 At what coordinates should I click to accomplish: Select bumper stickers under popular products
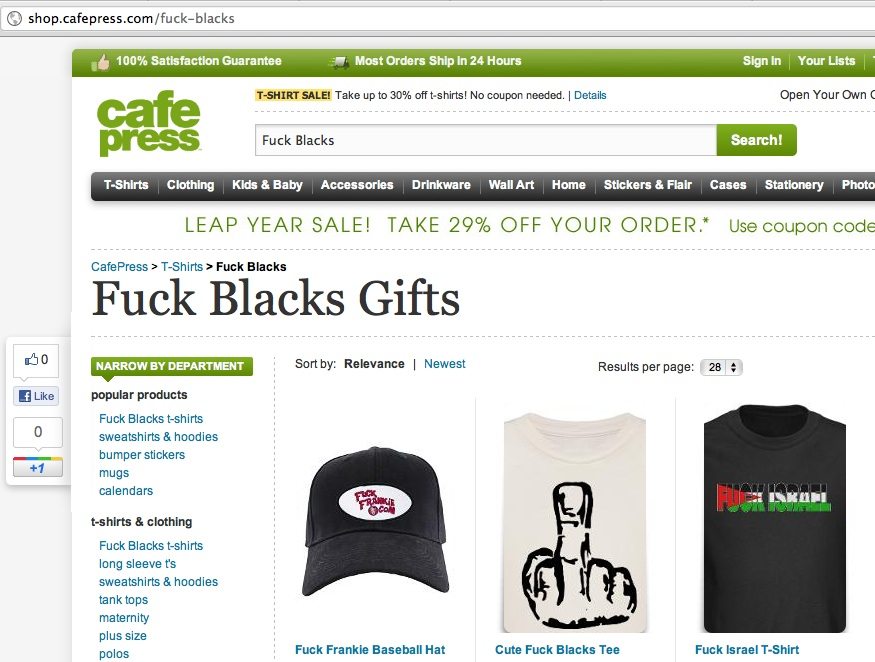142,455
